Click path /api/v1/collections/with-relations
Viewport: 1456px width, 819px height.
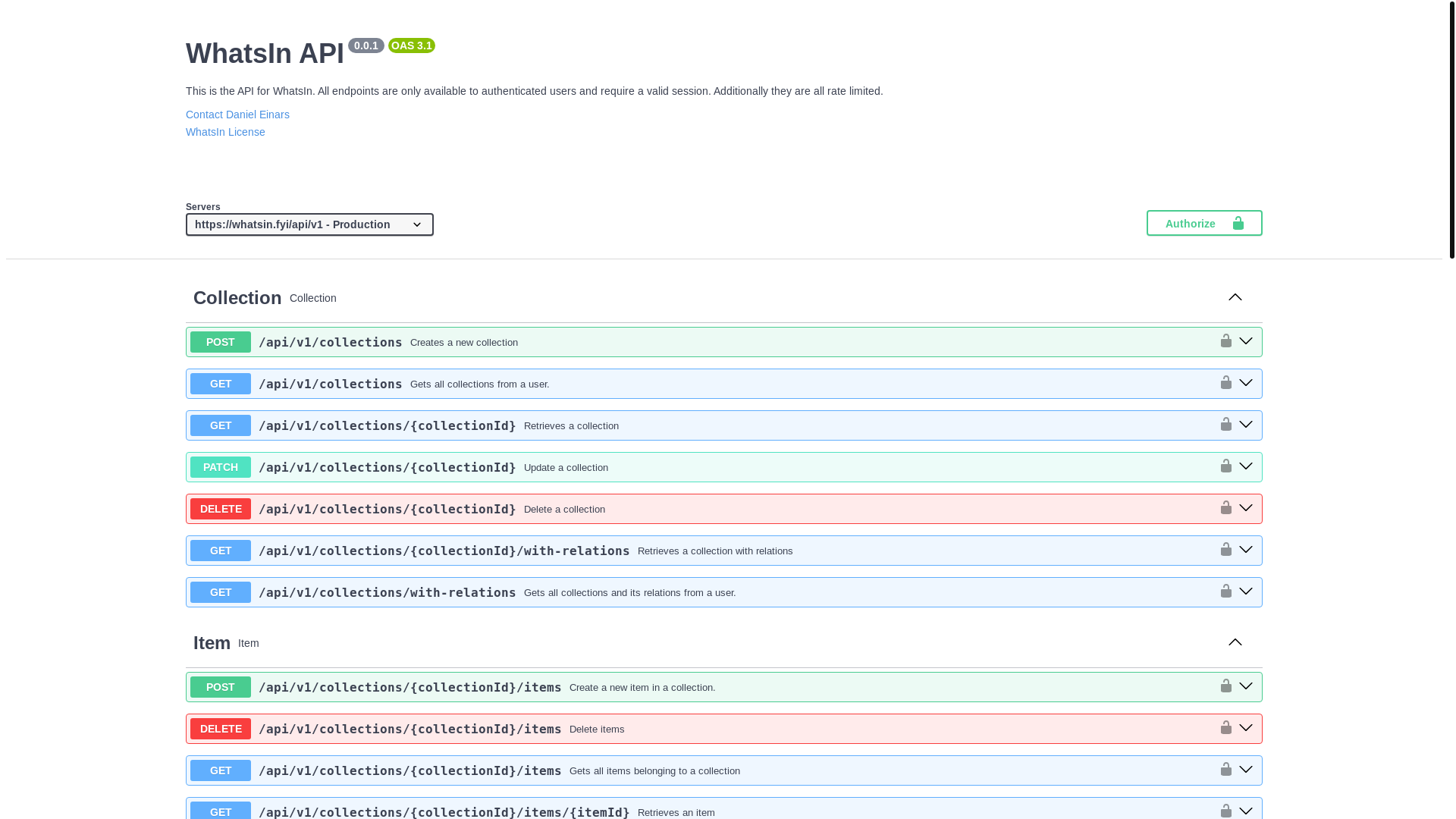(388, 592)
